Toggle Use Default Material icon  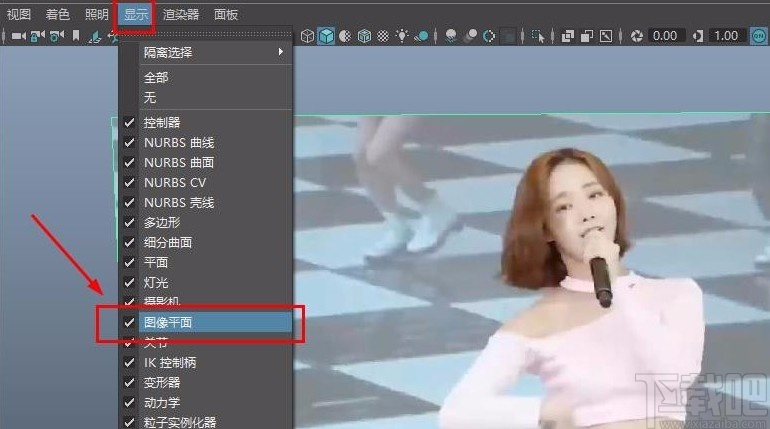click(345, 36)
